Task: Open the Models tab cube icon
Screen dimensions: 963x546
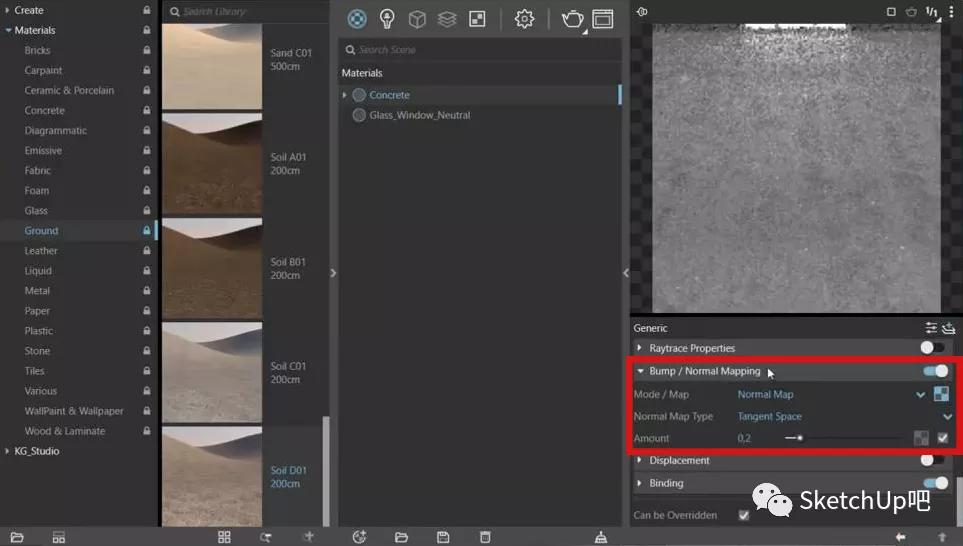Action: (x=417, y=19)
